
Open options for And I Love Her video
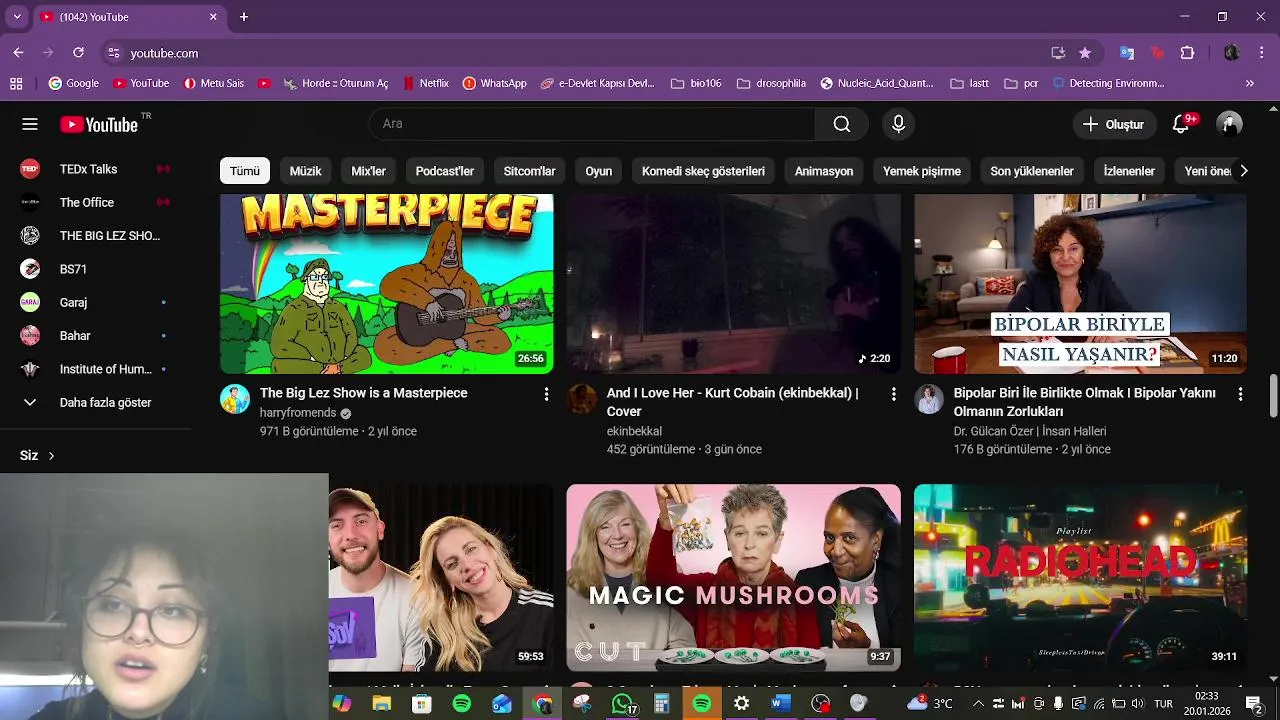point(894,394)
